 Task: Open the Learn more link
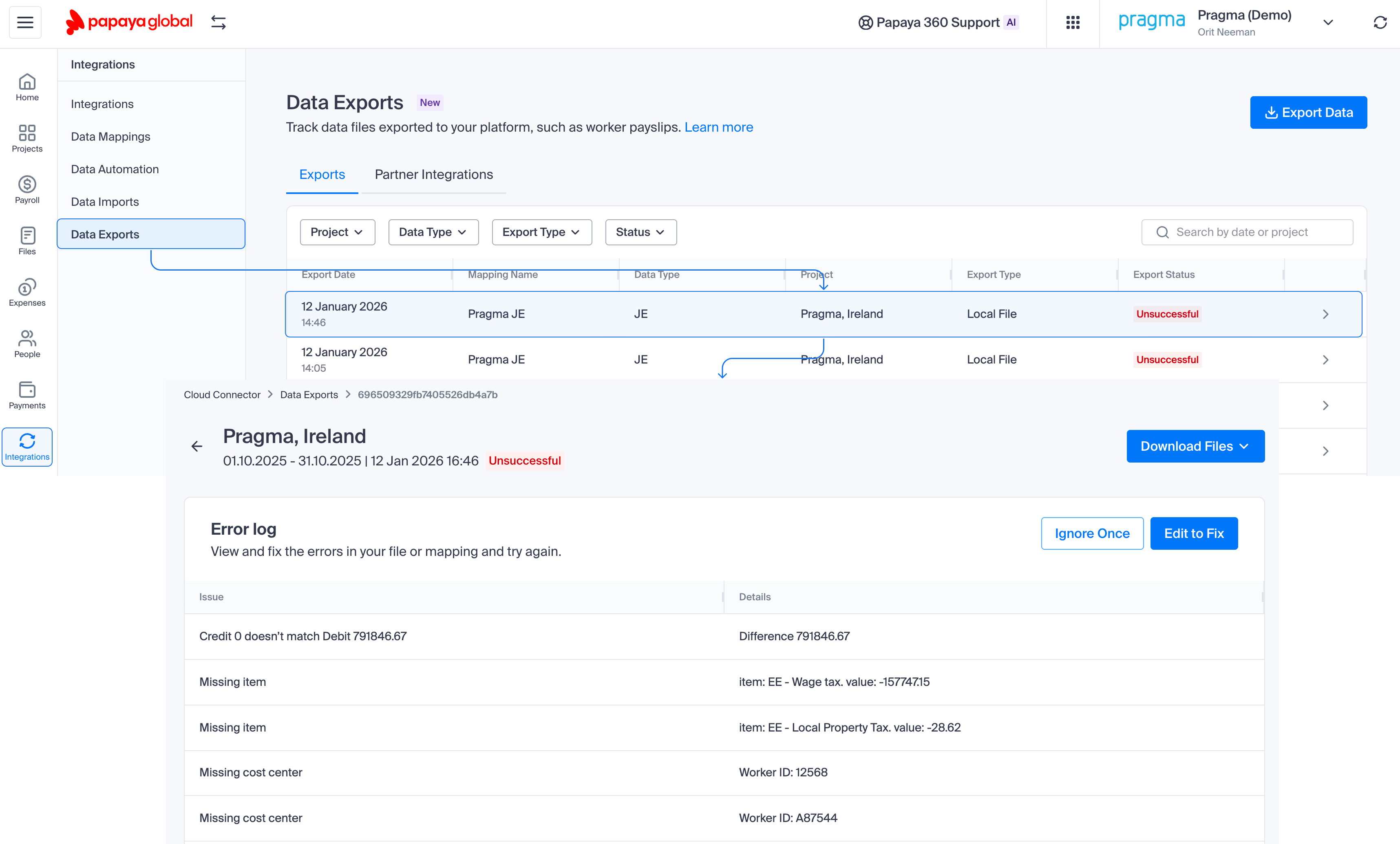click(718, 127)
